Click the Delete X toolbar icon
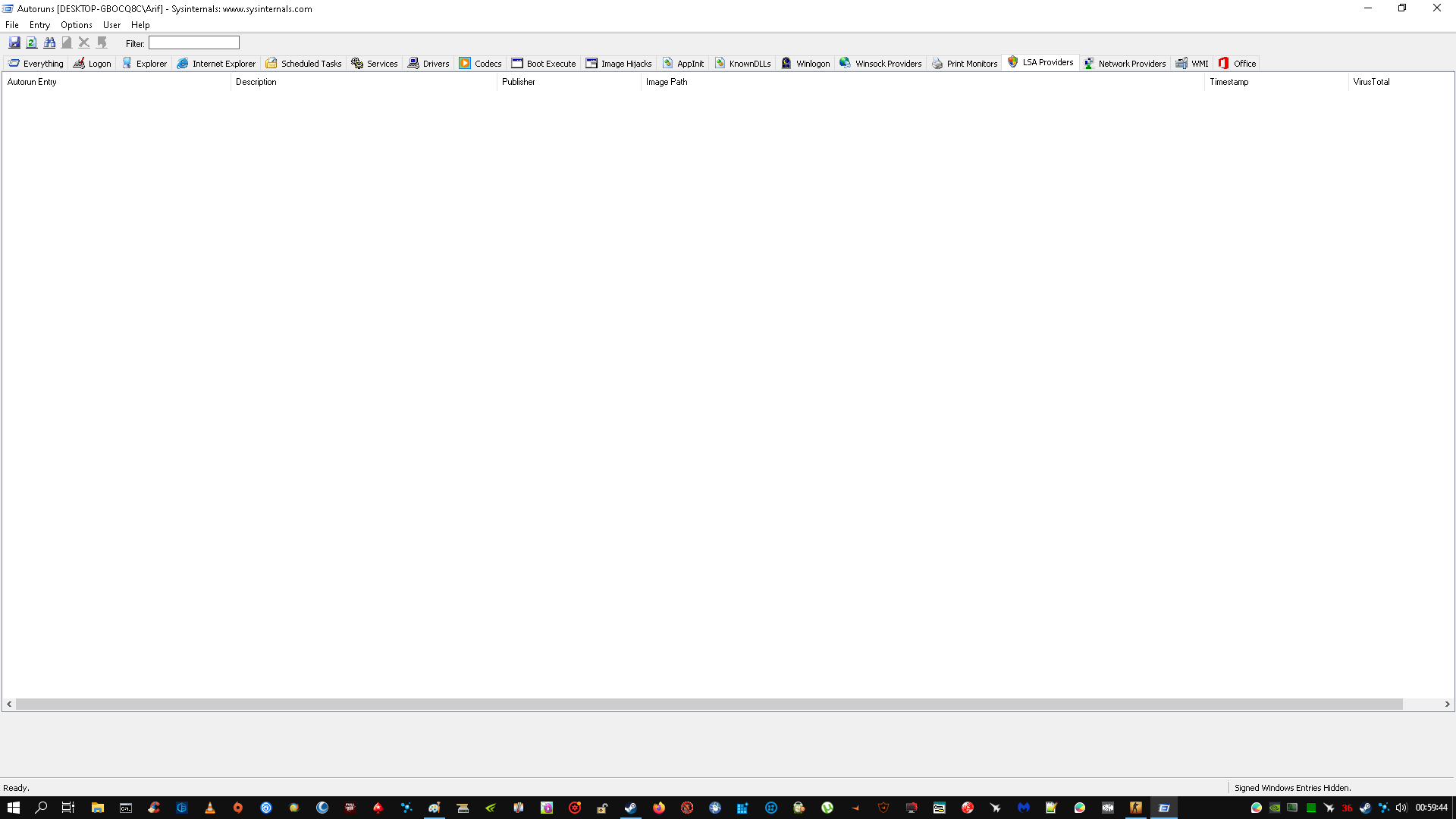This screenshot has width=1456, height=819. [x=84, y=42]
